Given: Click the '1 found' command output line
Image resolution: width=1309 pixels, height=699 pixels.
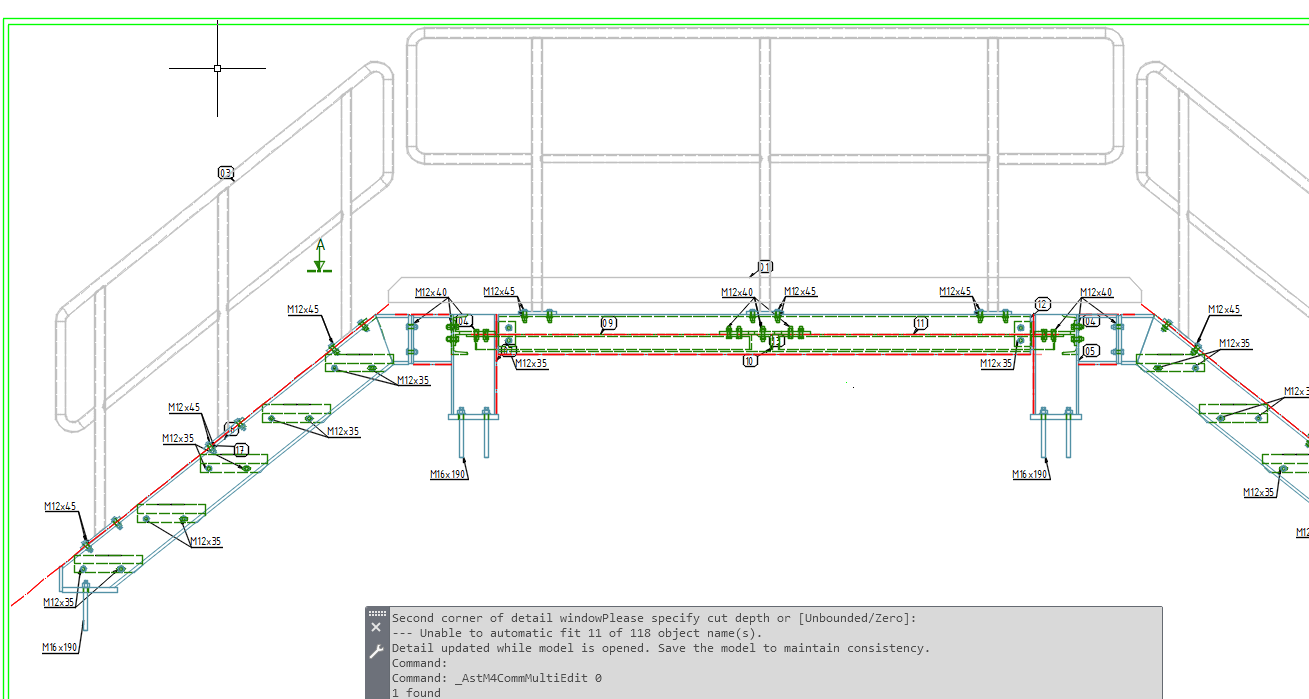Looking at the screenshot, I should click(416, 693).
